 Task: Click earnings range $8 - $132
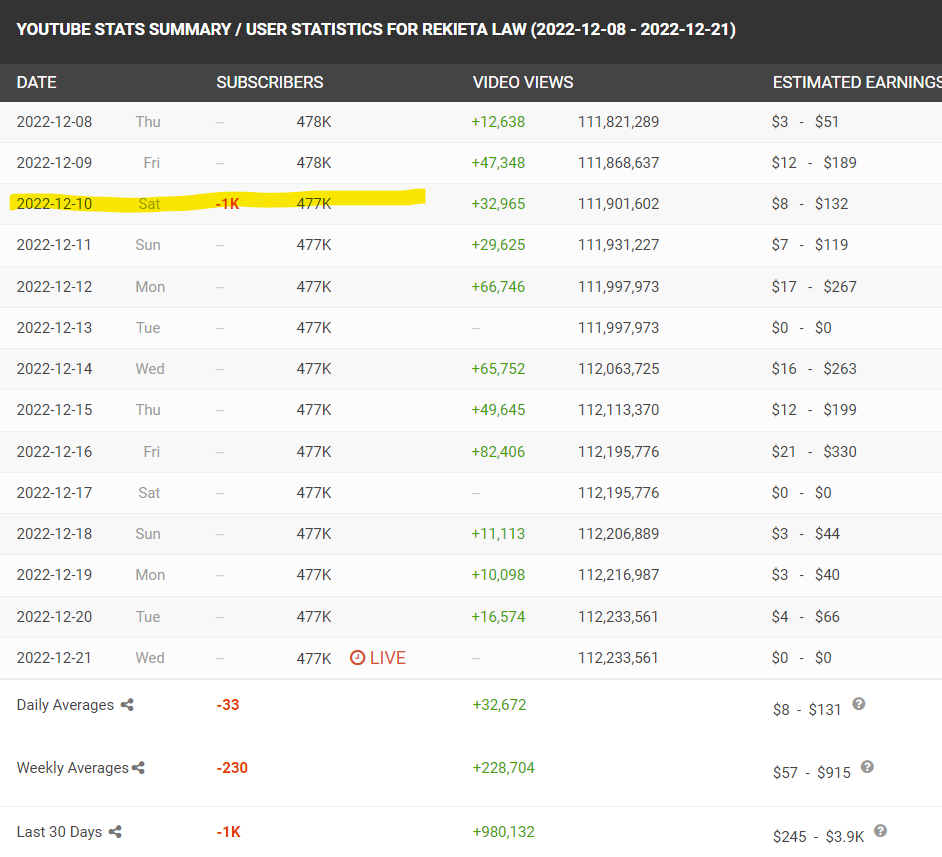(810, 204)
